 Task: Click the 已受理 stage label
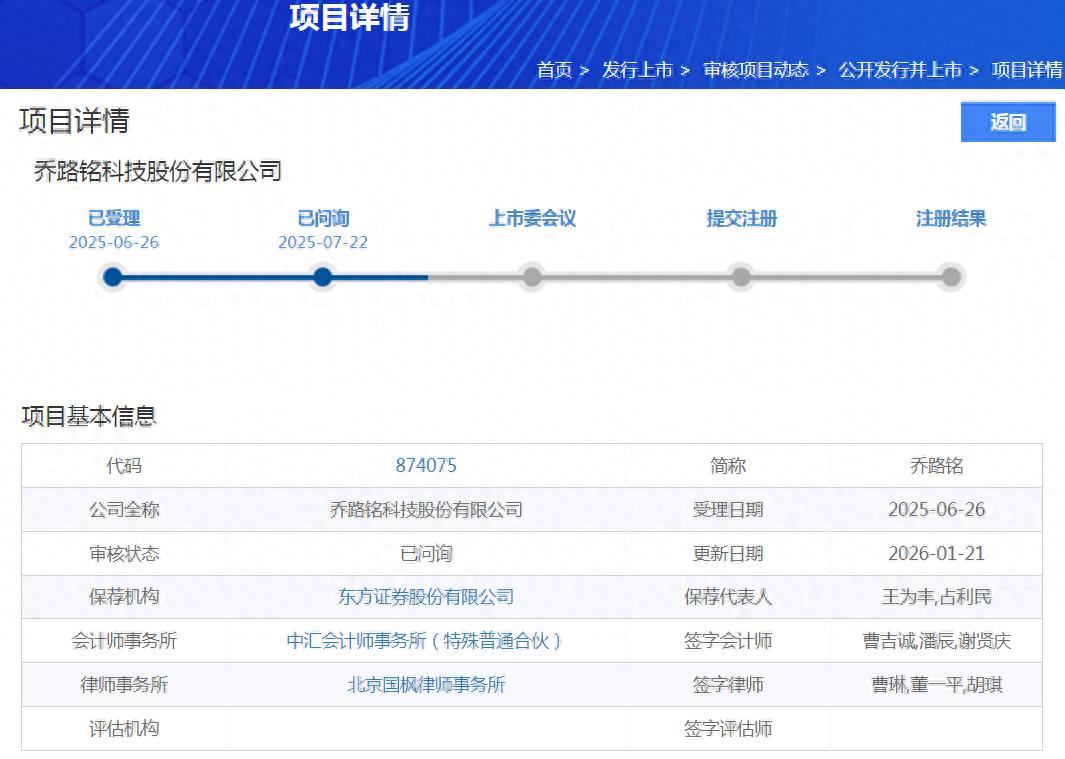[x=114, y=218]
